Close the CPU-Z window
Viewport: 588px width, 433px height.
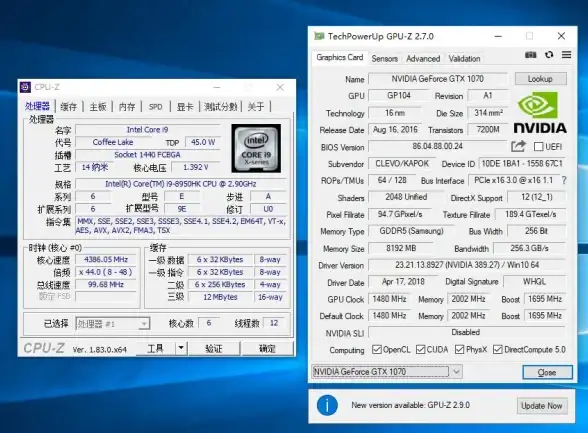280,87
